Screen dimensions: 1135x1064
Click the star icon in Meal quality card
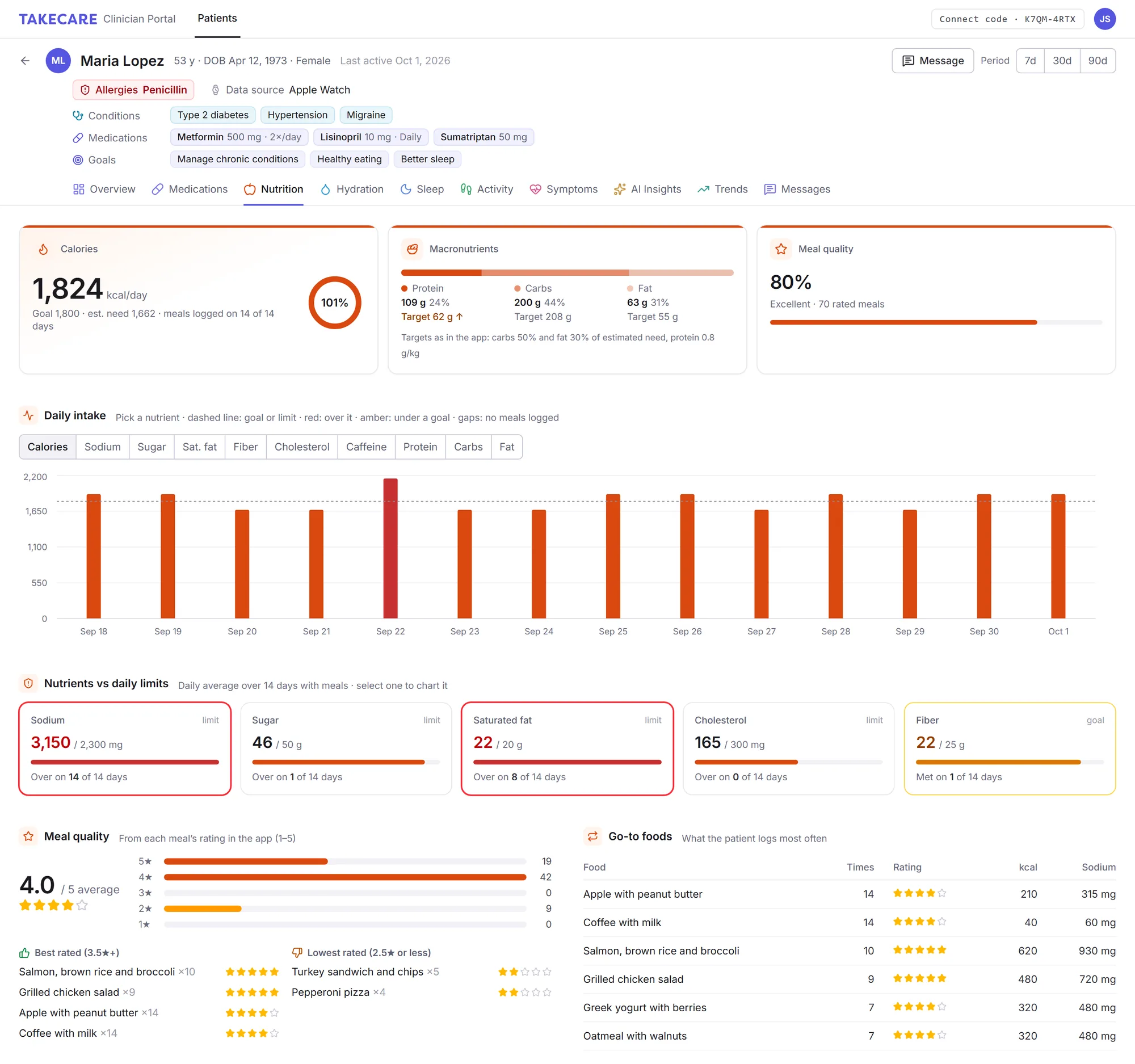click(x=781, y=249)
